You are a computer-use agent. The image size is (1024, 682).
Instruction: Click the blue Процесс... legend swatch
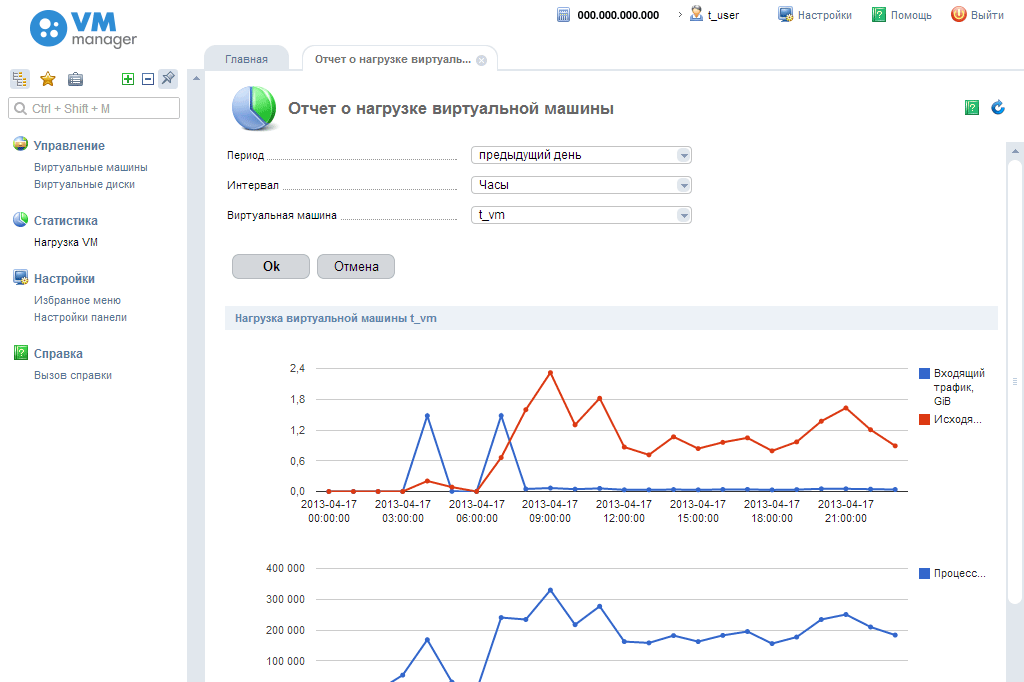[924, 574]
